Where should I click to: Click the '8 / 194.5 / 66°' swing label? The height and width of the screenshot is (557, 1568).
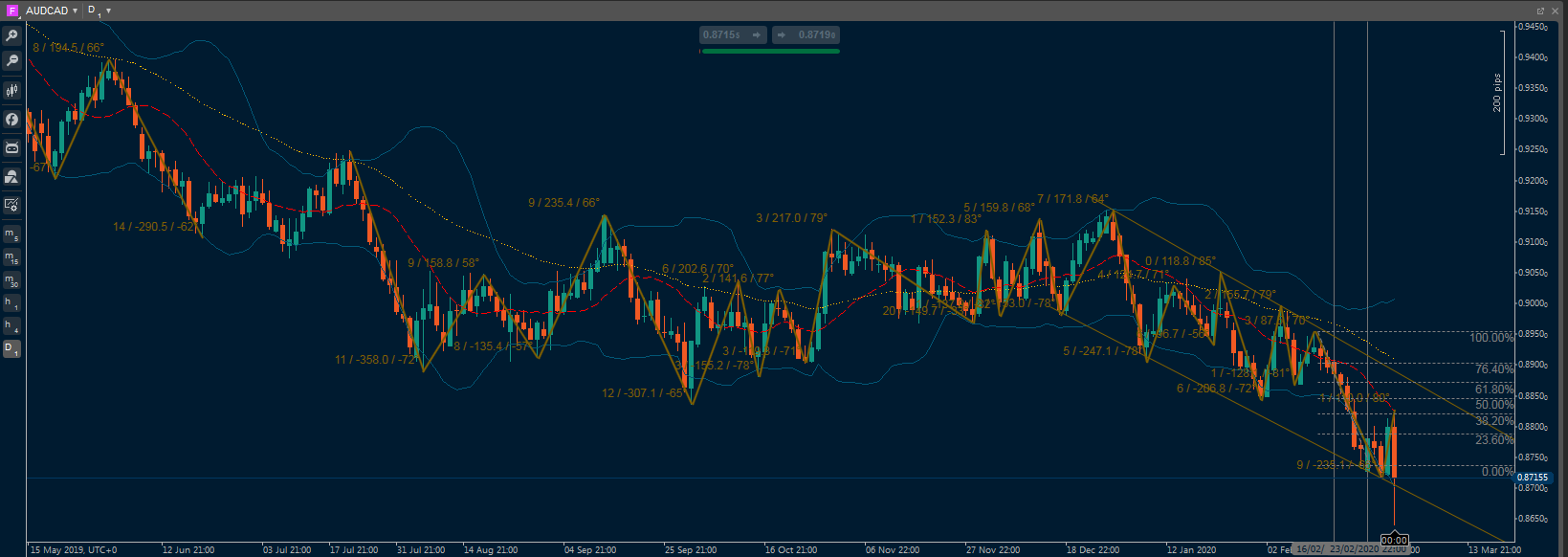(68, 48)
